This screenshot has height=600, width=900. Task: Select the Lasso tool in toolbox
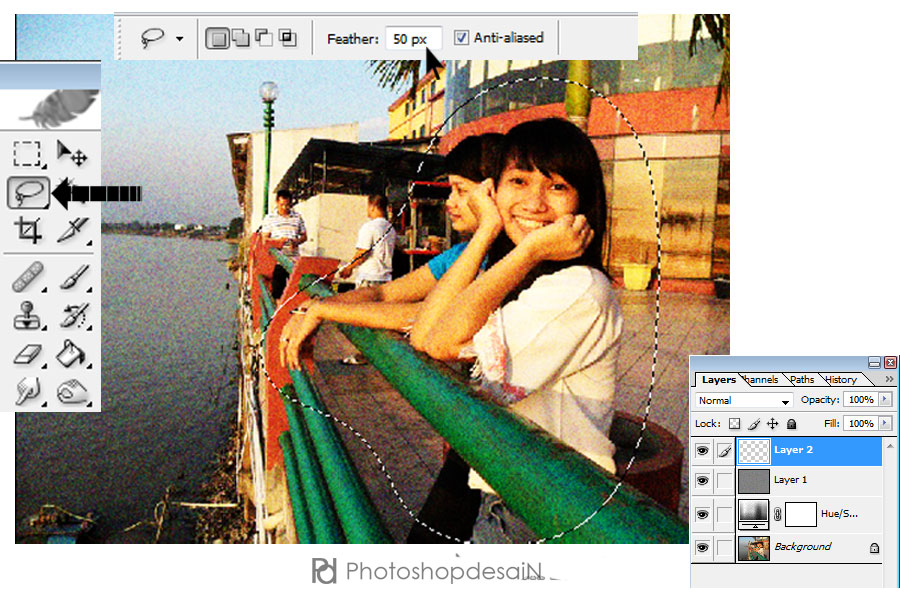tap(29, 192)
